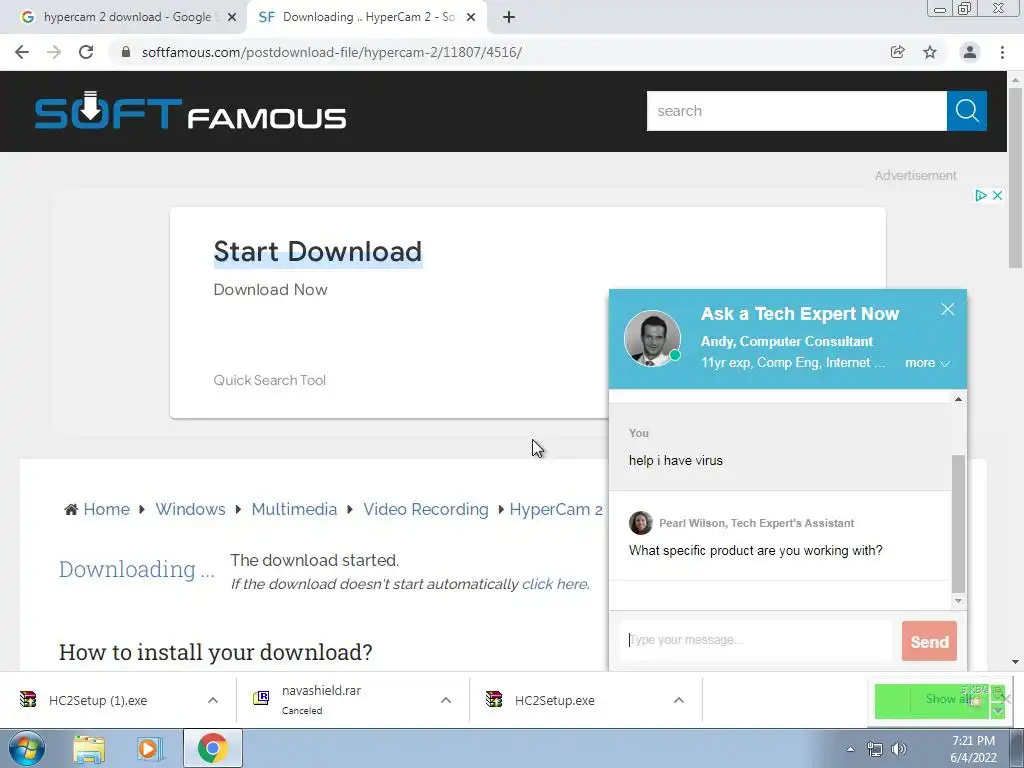Image resolution: width=1024 pixels, height=768 pixels.
Task: Click the Download Now ad text
Action: click(270, 289)
